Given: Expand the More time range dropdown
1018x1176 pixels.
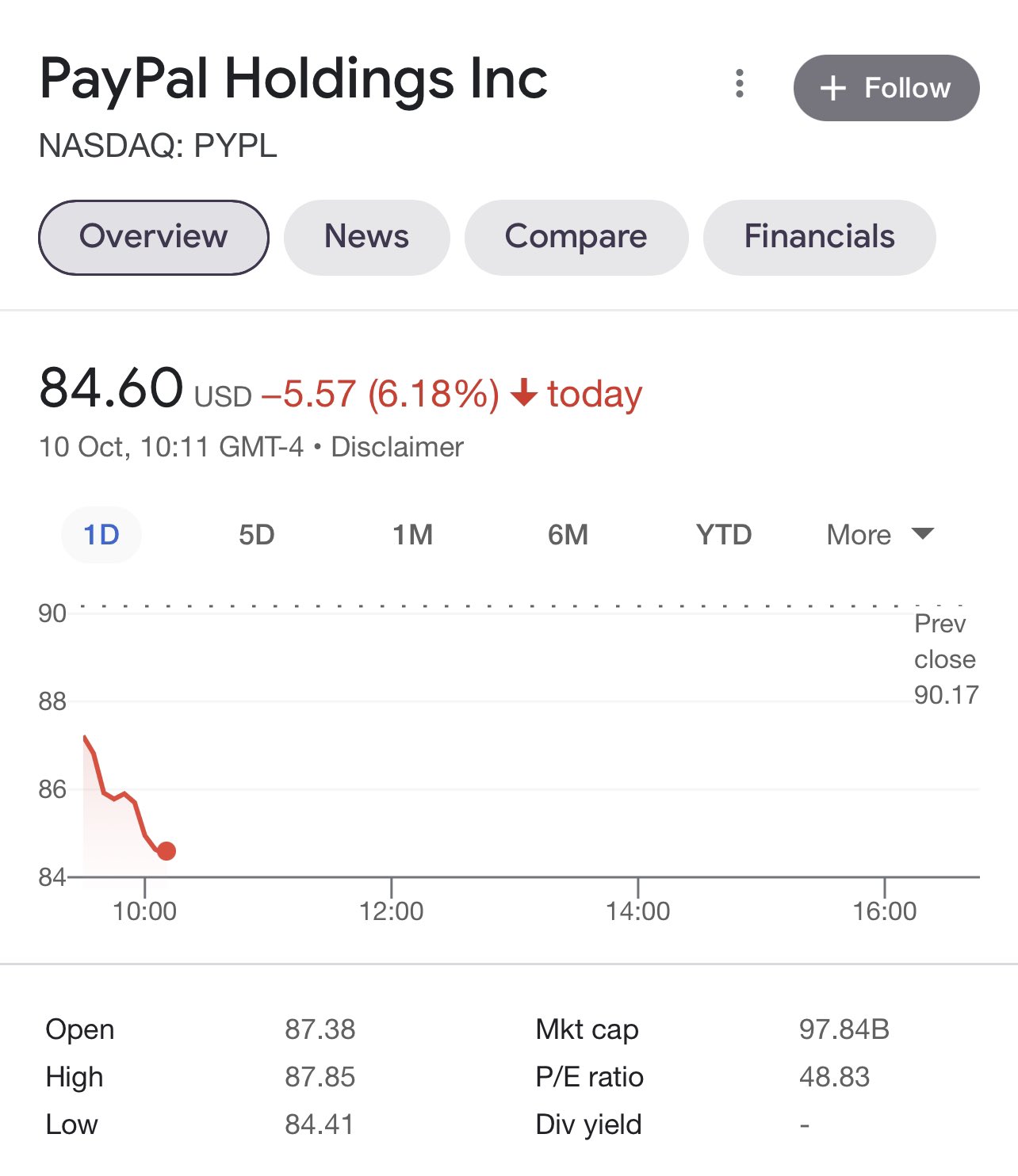Looking at the screenshot, I should [880, 535].
